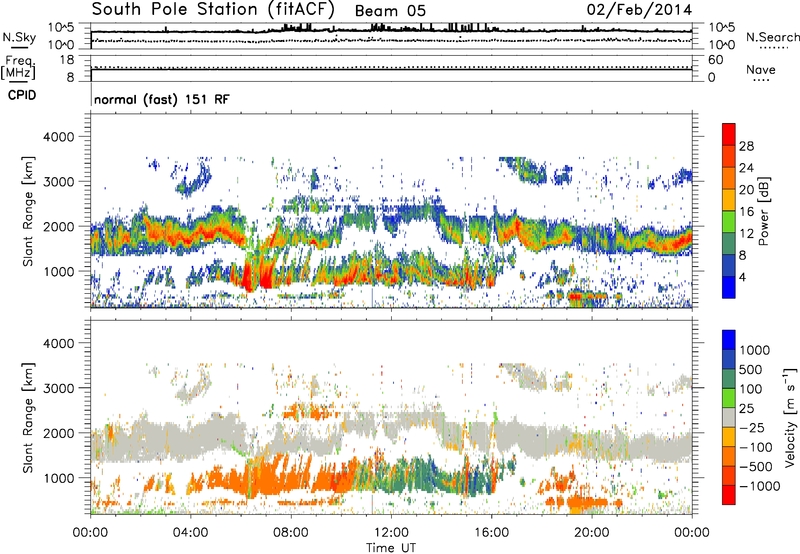Select the "Freq. [MHz]" axis label

(19, 68)
